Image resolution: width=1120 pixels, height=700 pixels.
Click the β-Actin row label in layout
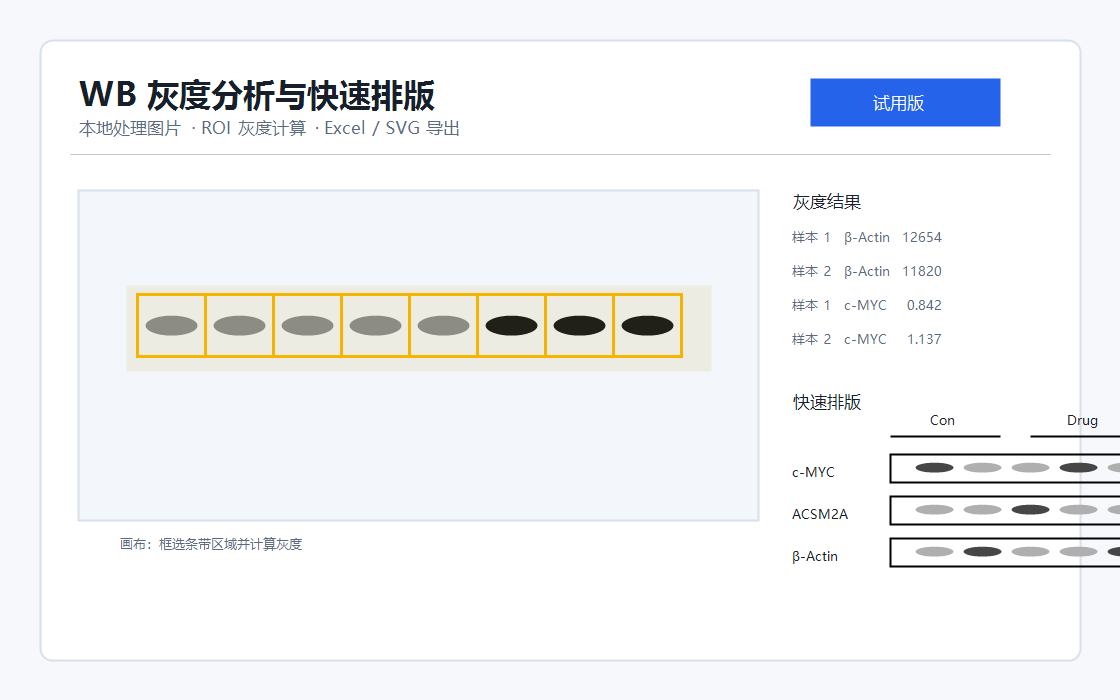pyautogui.click(x=814, y=556)
